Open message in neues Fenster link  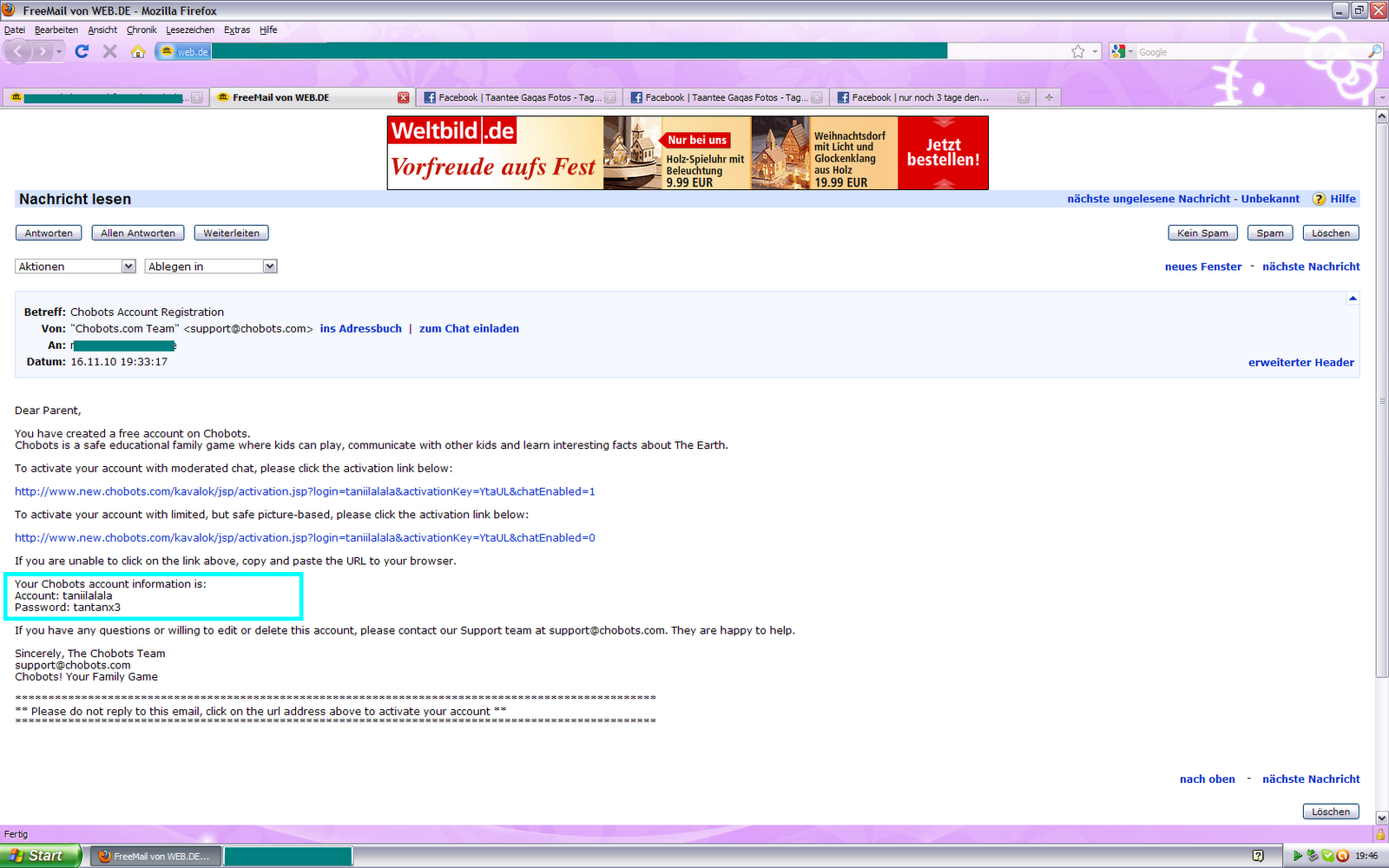tap(1203, 266)
